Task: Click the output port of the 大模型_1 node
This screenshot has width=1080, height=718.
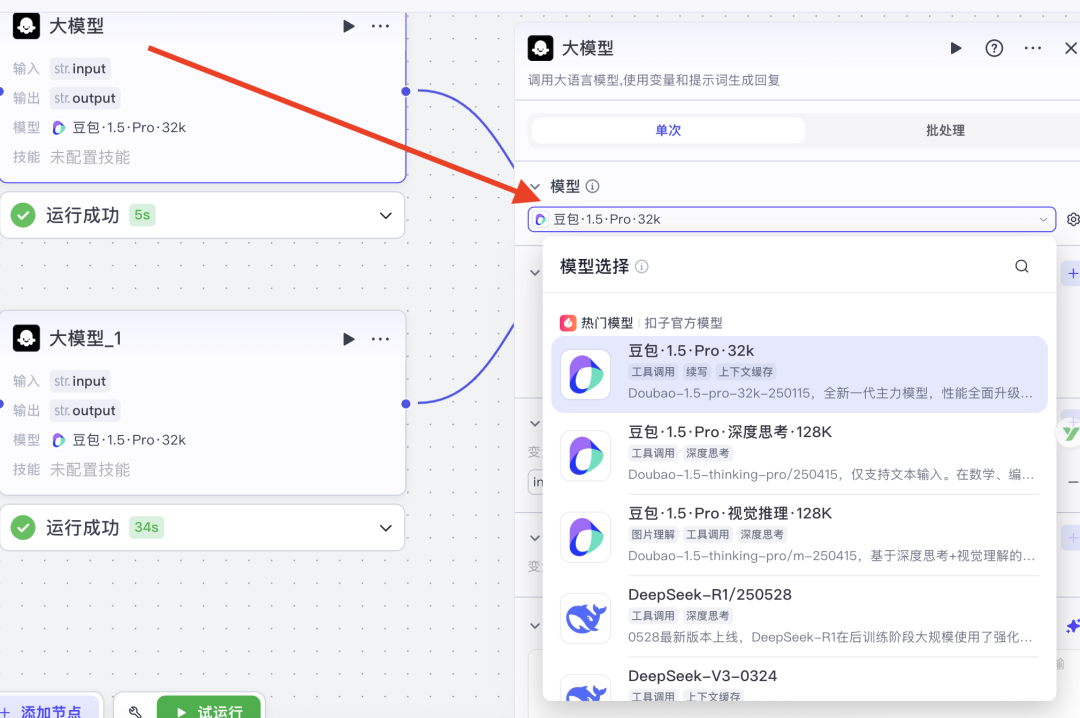Action: (x=406, y=404)
